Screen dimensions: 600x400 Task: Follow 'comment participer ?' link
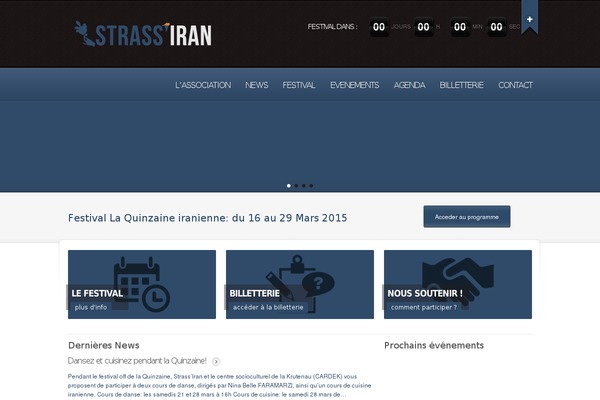[424, 307]
